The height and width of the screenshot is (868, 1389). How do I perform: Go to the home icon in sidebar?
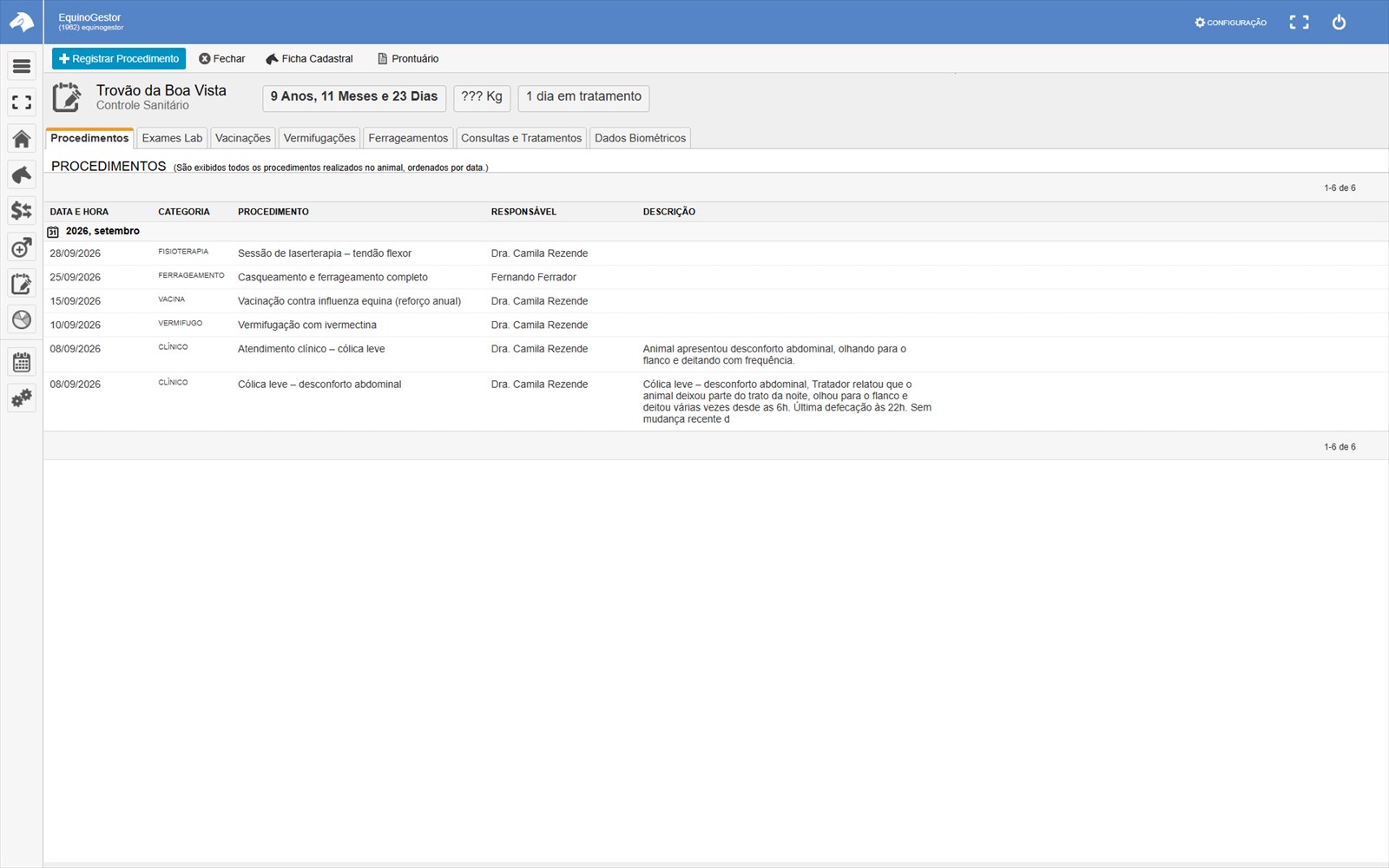22,139
